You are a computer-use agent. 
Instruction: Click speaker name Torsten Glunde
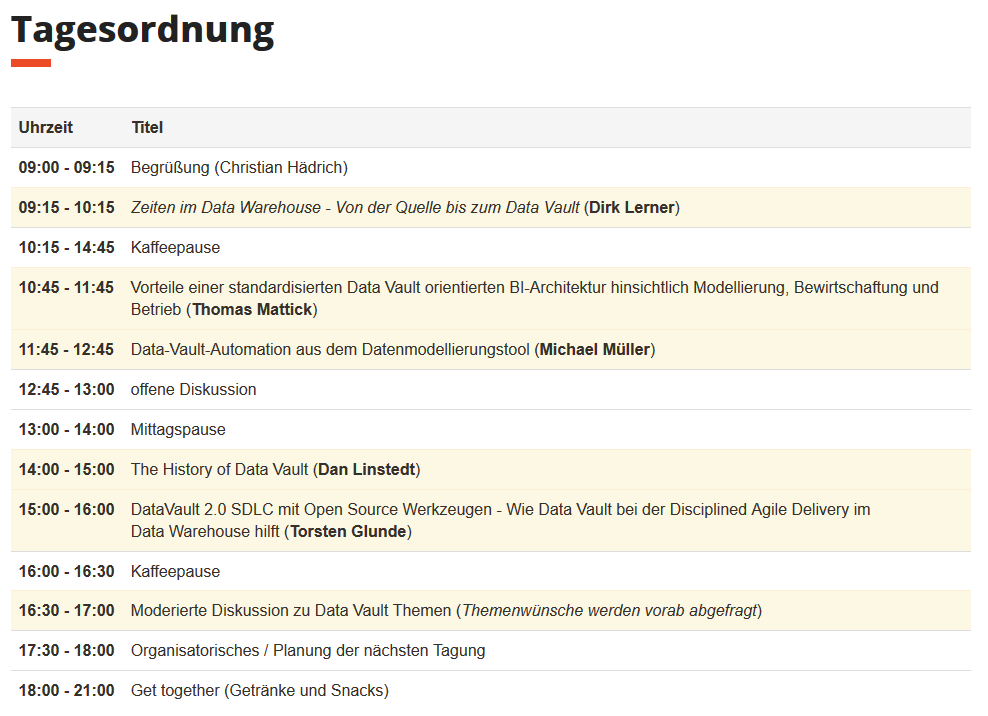point(348,531)
